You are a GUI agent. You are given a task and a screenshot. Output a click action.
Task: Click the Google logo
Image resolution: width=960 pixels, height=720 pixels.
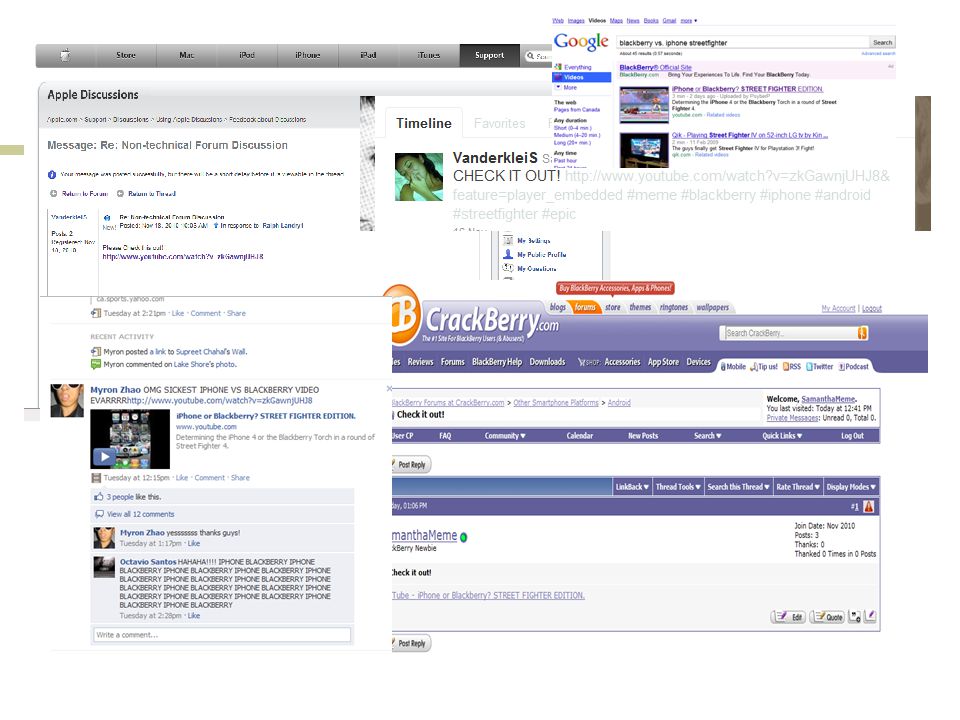581,42
